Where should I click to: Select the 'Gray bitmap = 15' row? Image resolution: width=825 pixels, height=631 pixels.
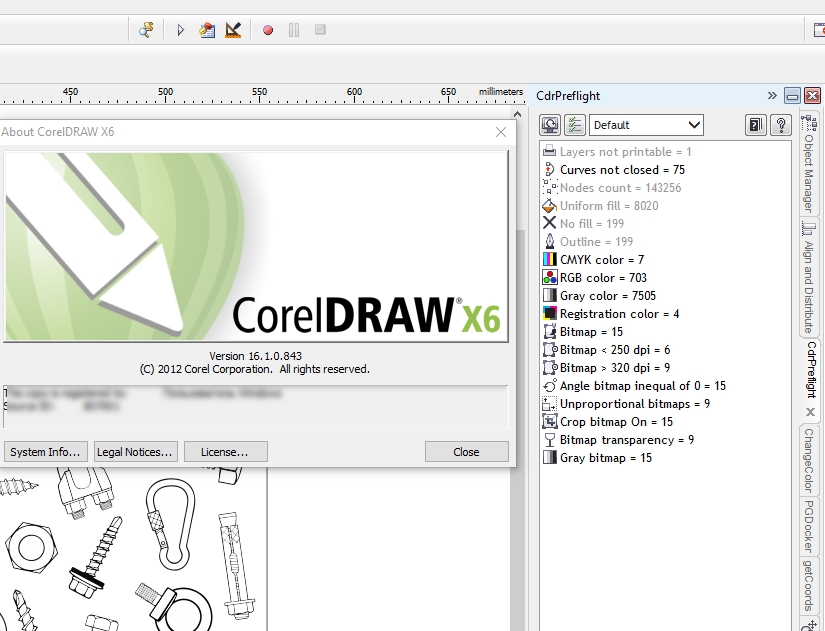(x=665, y=457)
